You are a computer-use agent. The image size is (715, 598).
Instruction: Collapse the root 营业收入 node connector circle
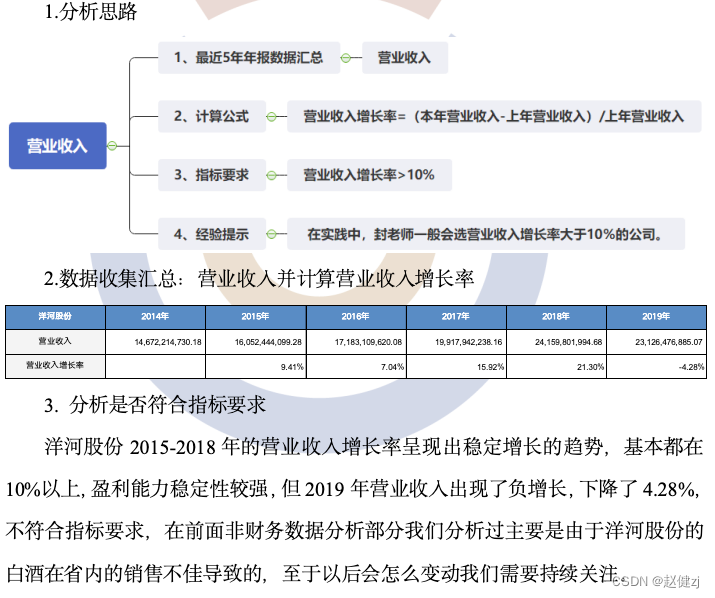(x=112, y=146)
